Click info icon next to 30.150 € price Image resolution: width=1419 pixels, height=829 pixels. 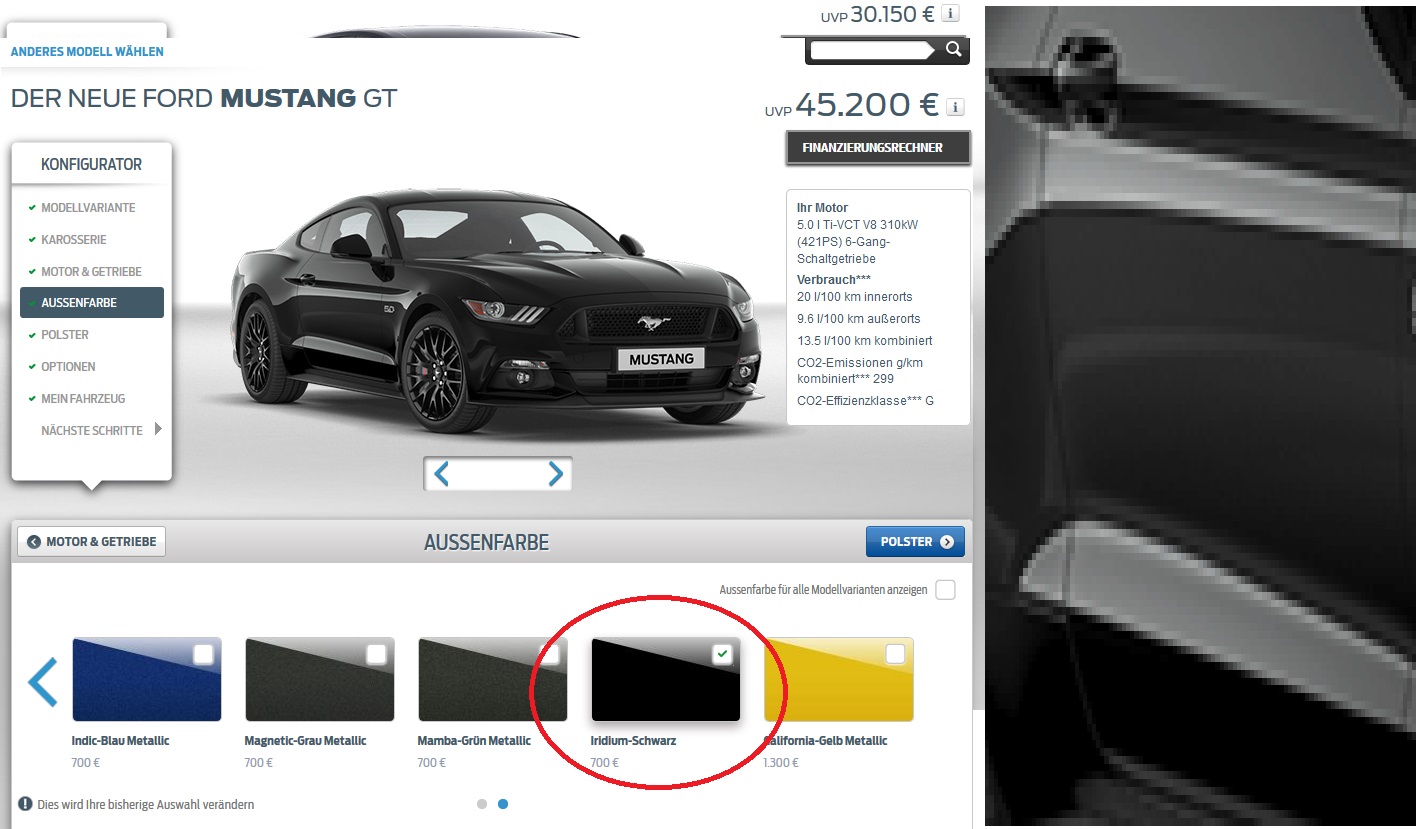pos(951,13)
